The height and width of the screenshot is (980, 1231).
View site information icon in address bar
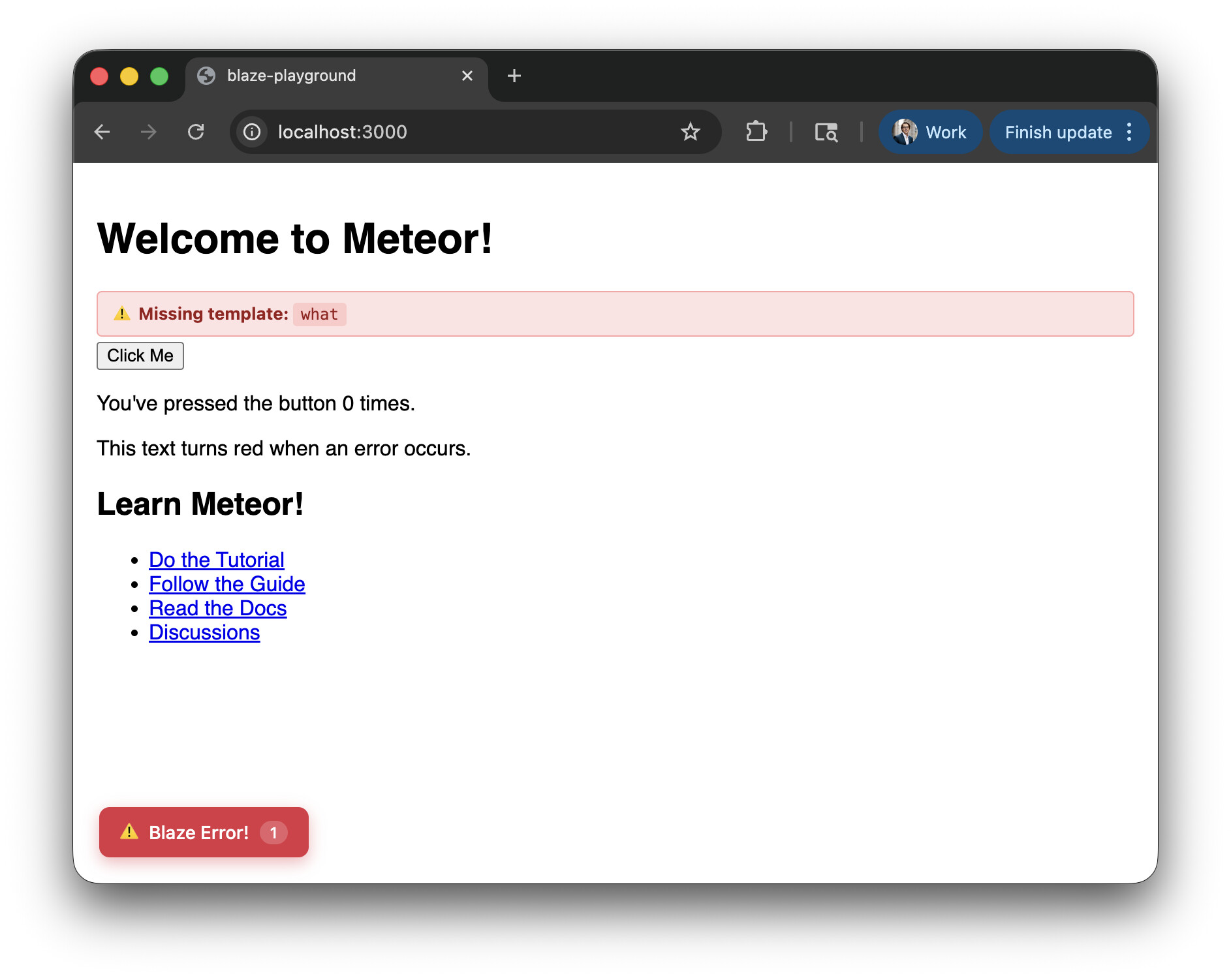pyautogui.click(x=252, y=132)
